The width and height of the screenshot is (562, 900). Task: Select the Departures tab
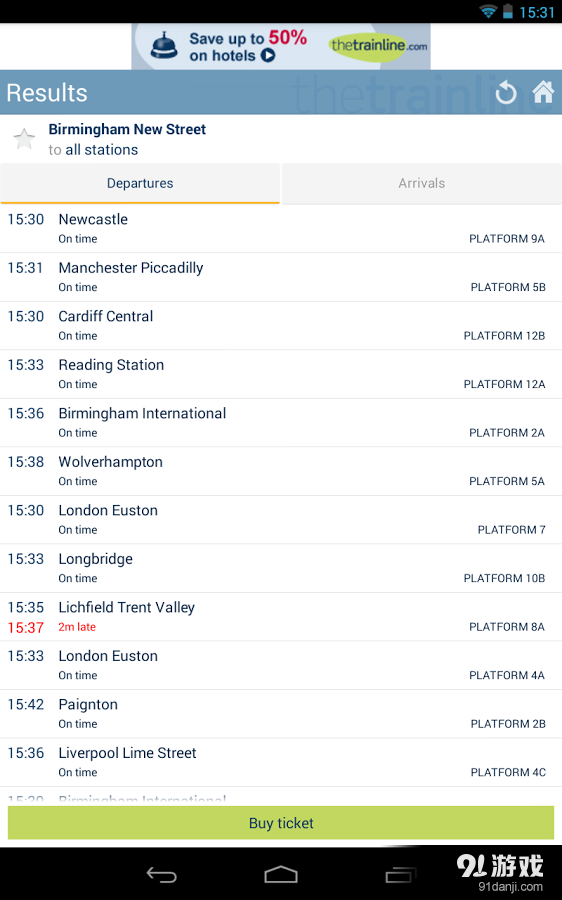pyautogui.click(x=140, y=183)
